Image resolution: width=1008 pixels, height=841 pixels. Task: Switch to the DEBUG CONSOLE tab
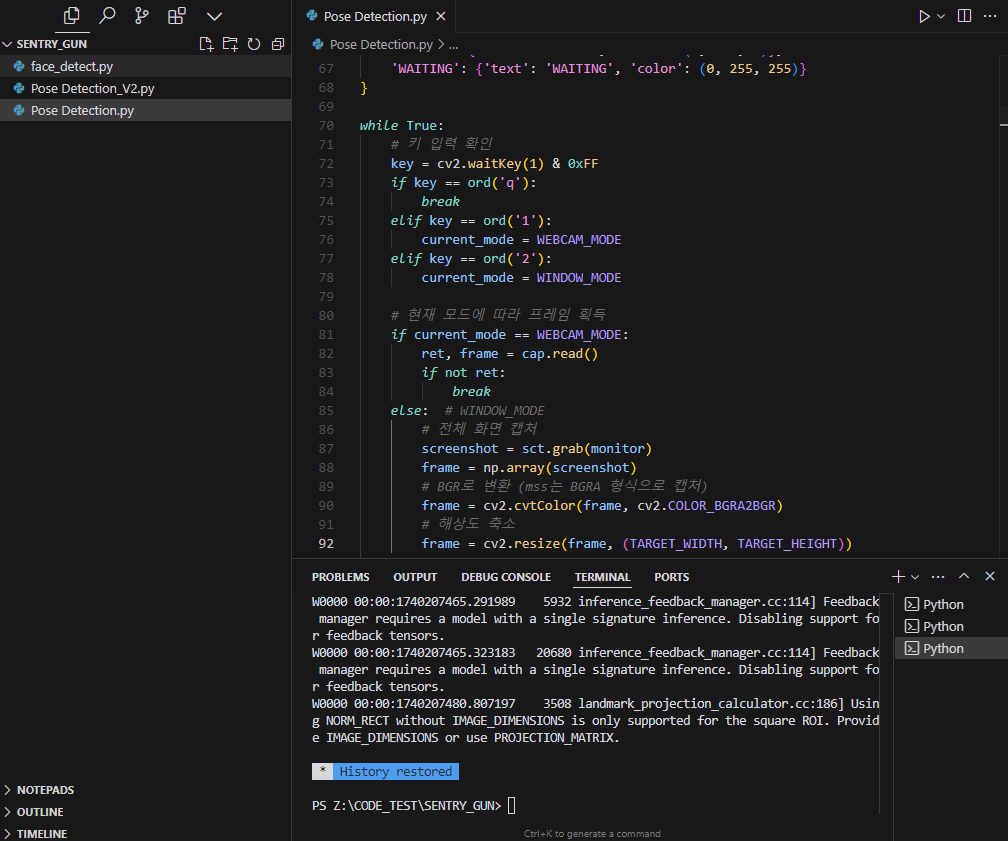506,577
